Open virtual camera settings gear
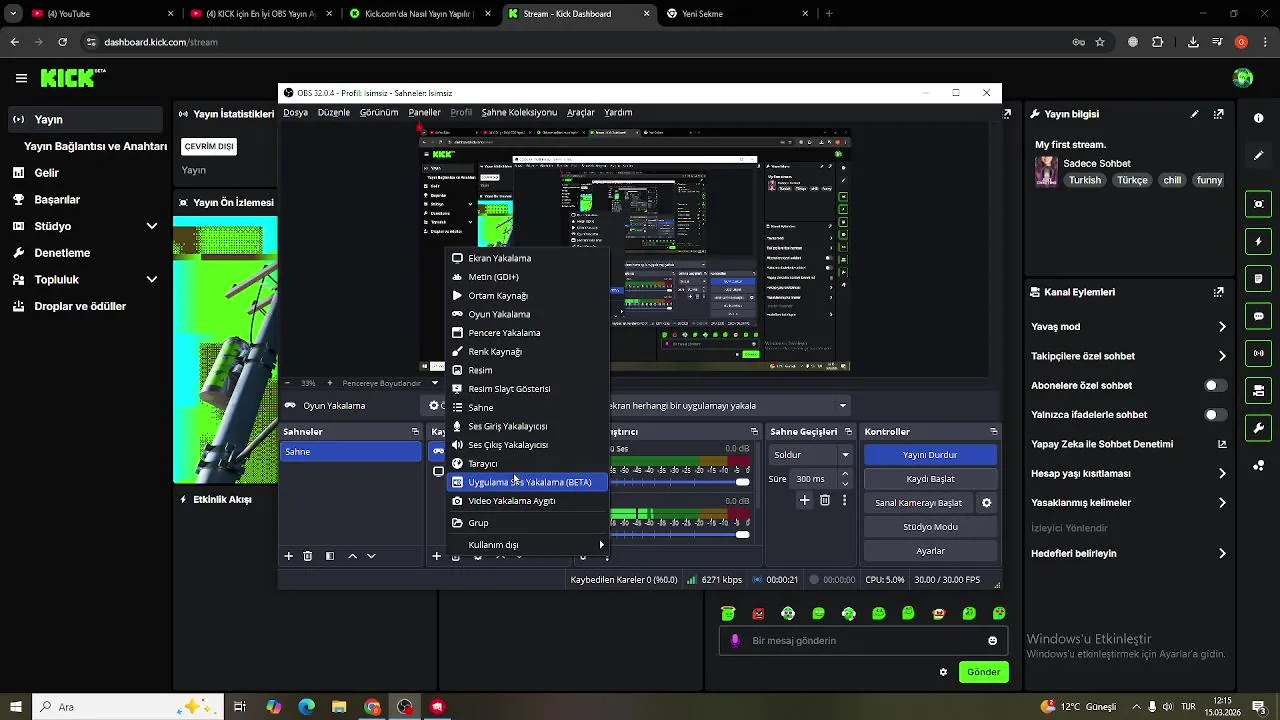Viewport: 1280px width, 720px height. pos(986,503)
